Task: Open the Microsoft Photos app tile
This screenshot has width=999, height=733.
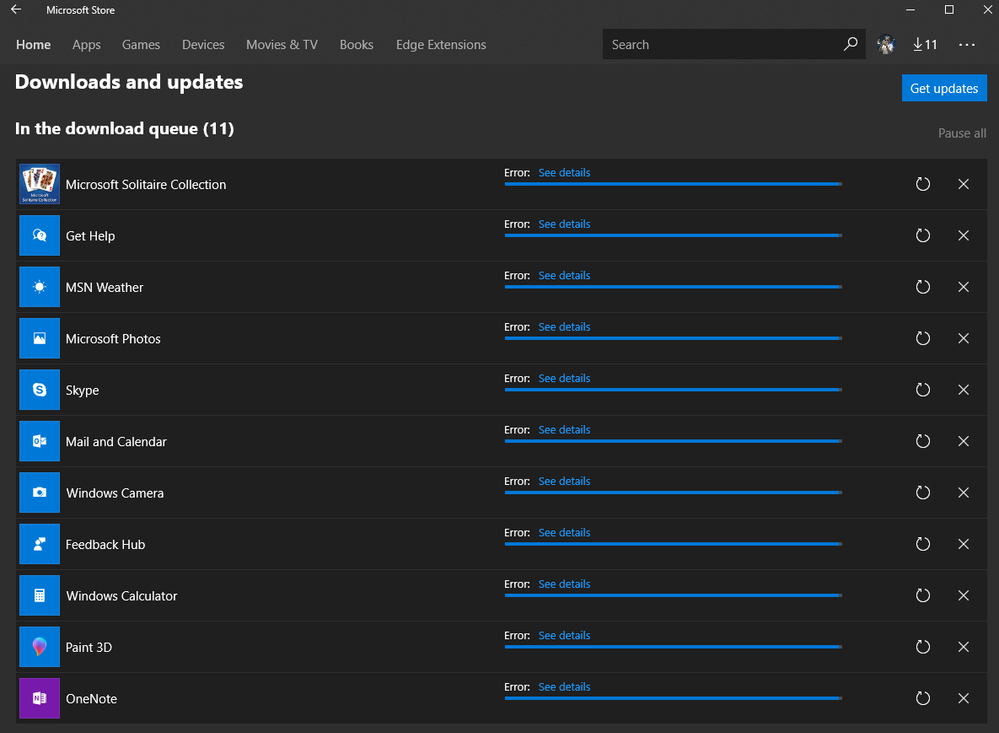Action: pyautogui.click(x=40, y=338)
